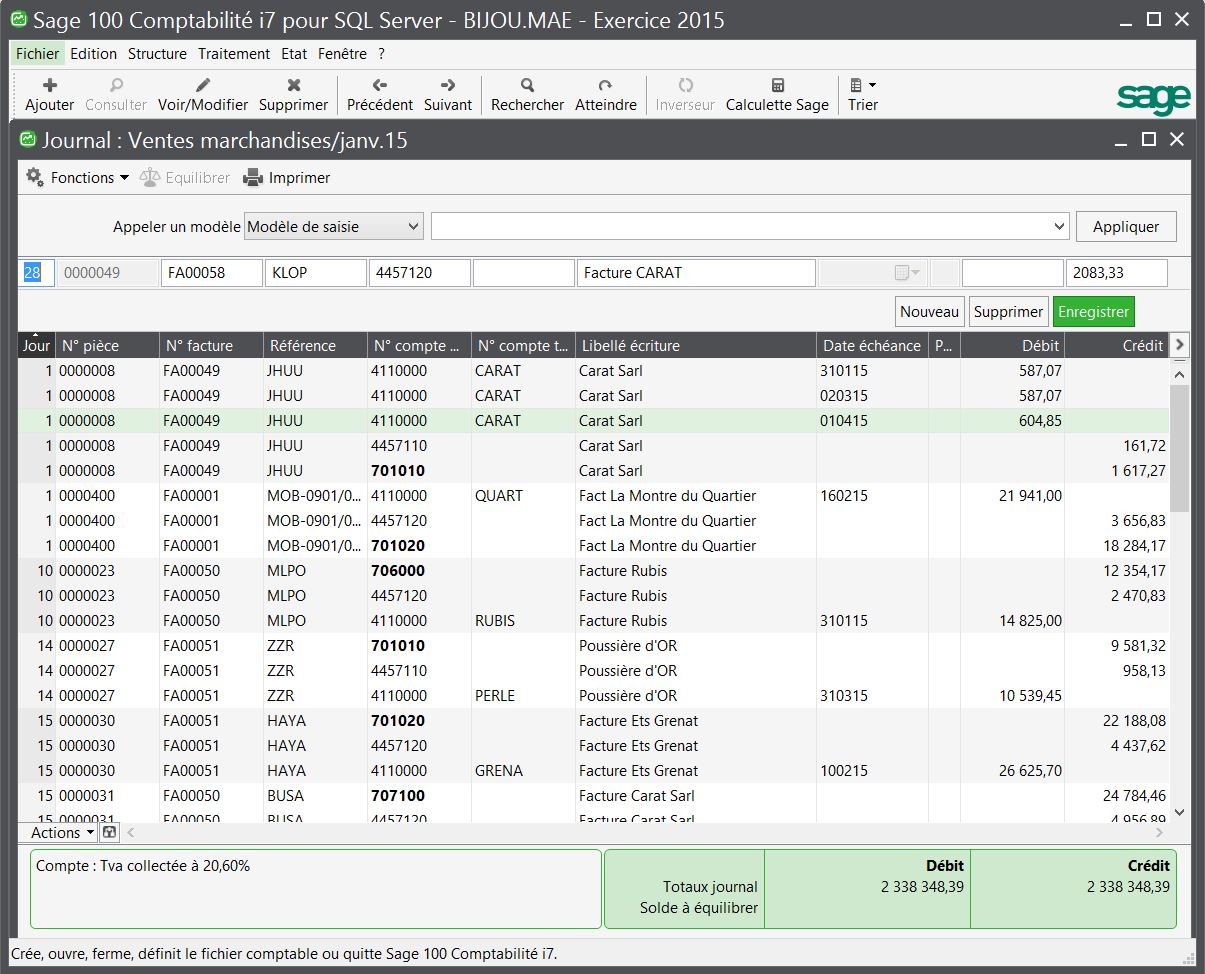Click the Atteindre toolbar icon
This screenshot has width=1205, height=974.
point(605,86)
